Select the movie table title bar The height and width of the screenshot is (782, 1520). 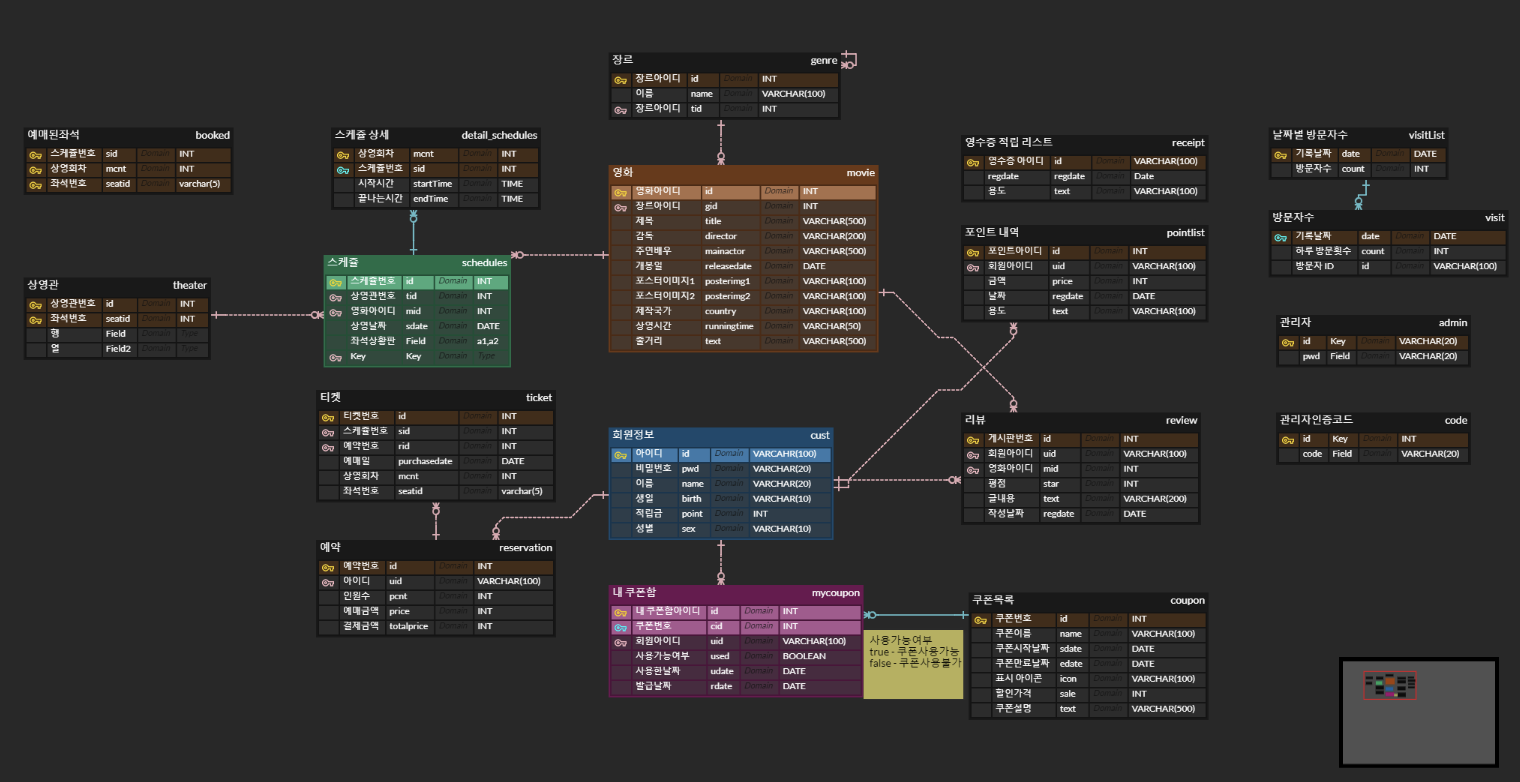coord(740,172)
